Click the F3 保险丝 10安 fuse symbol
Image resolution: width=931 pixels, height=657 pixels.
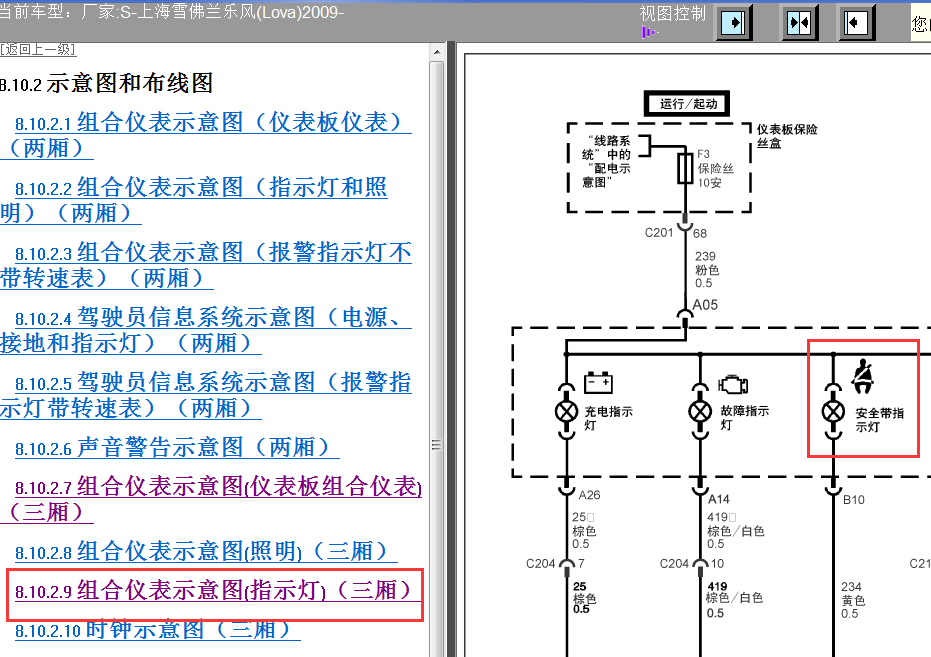(685, 169)
